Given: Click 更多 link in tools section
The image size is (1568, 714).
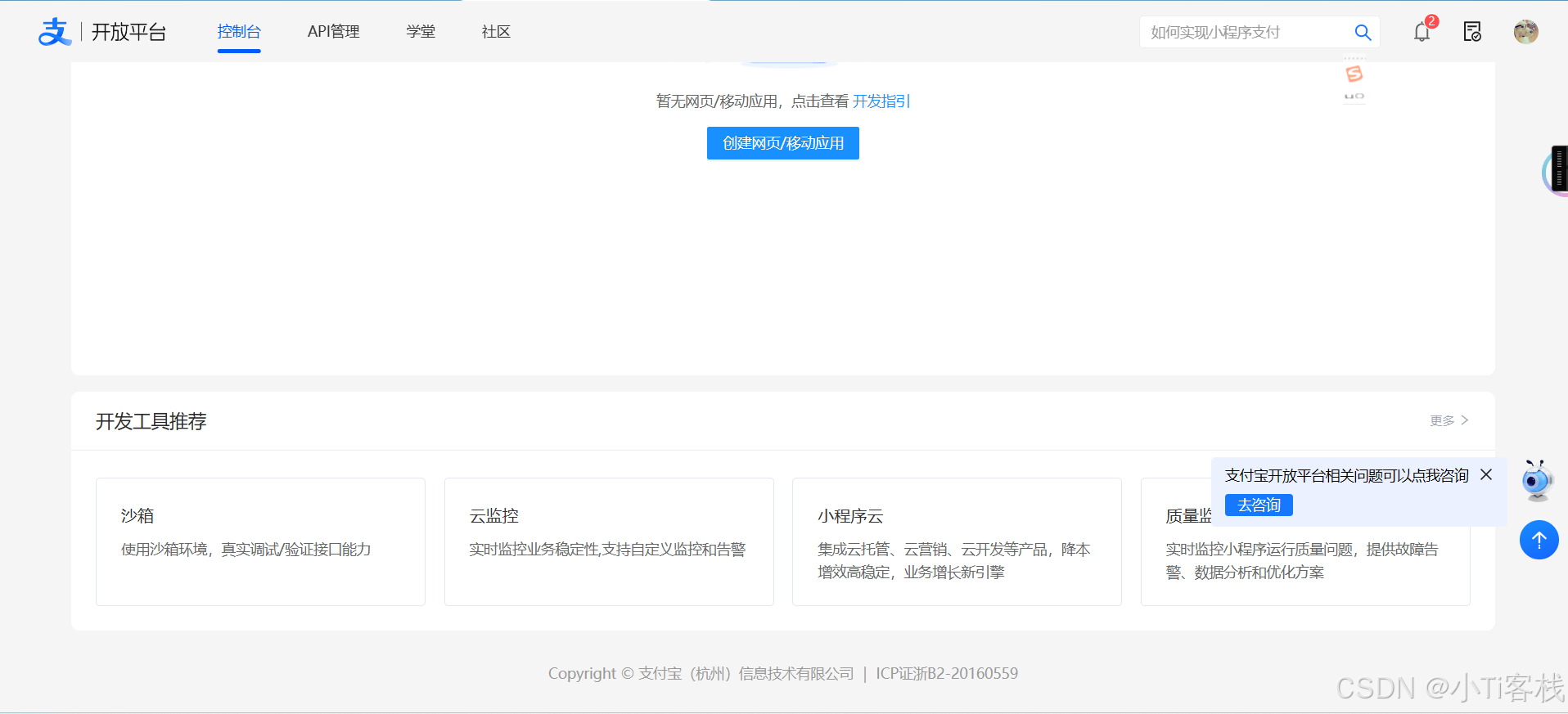Looking at the screenshot, I should [1449, 420].
